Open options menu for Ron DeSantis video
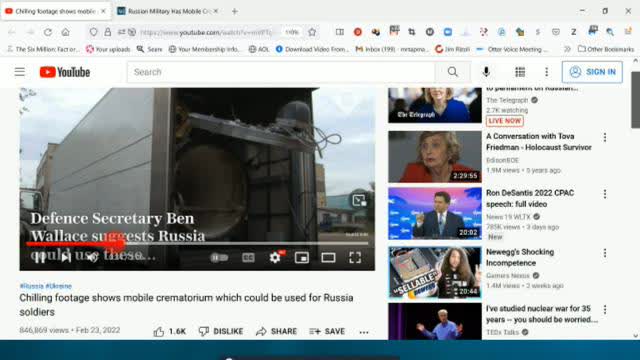Image resolution: width=640 pixels, height=360 pixels. point(605,194)
